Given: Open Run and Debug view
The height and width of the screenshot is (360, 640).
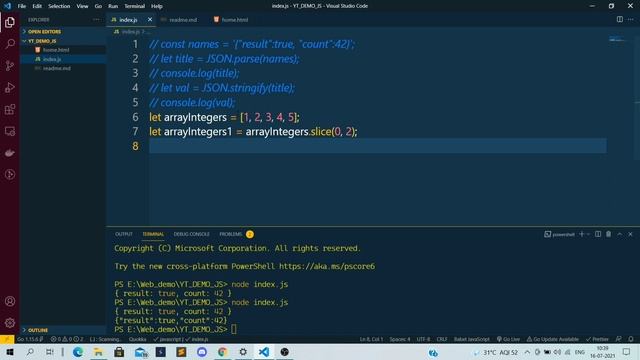Looking at the screenshot, I should 10,87.
